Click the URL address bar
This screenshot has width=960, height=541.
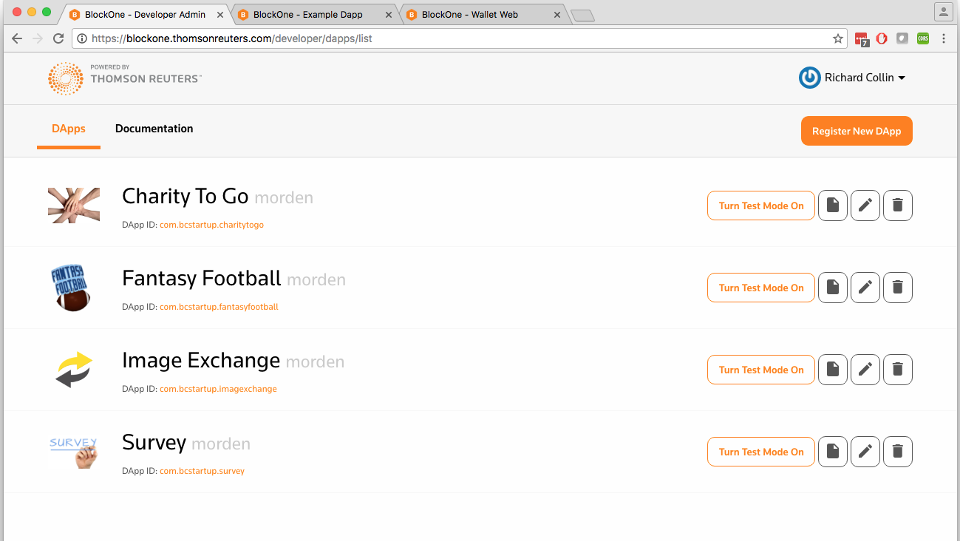[459, 39]
